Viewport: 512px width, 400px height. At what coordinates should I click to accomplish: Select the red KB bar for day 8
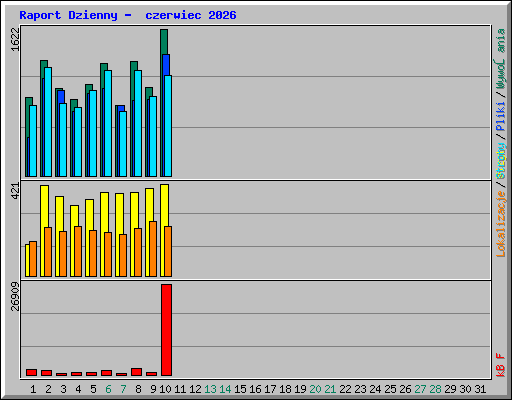click(136, 372)
